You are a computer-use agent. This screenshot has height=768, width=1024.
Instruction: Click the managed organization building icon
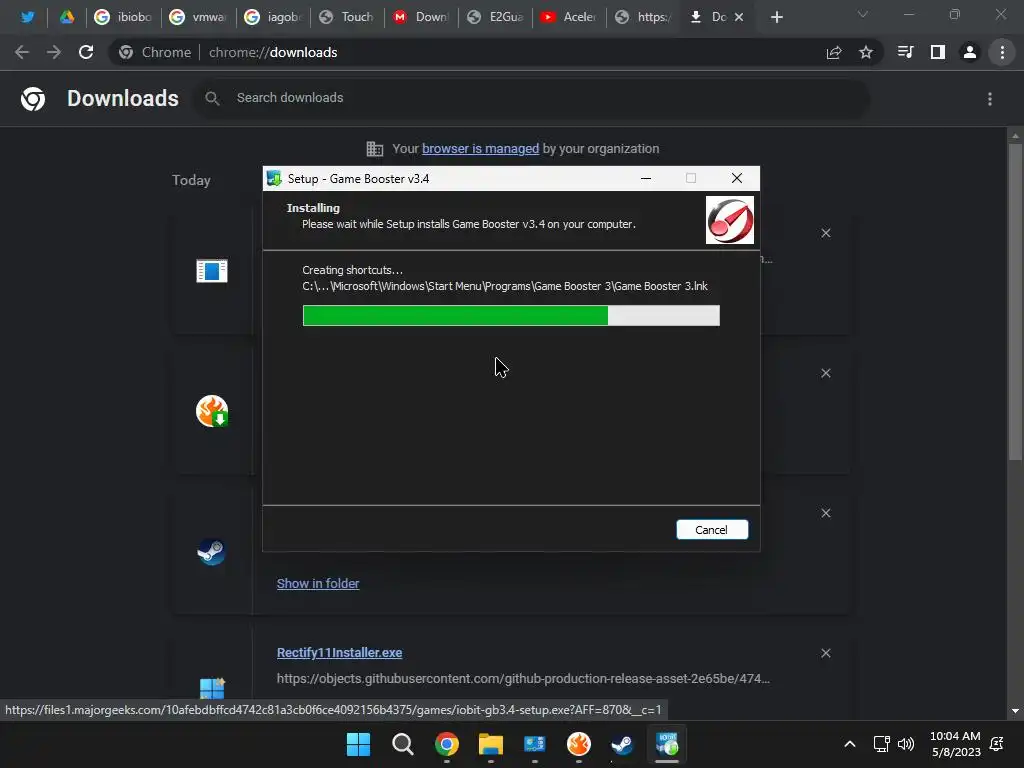point(375,149)
